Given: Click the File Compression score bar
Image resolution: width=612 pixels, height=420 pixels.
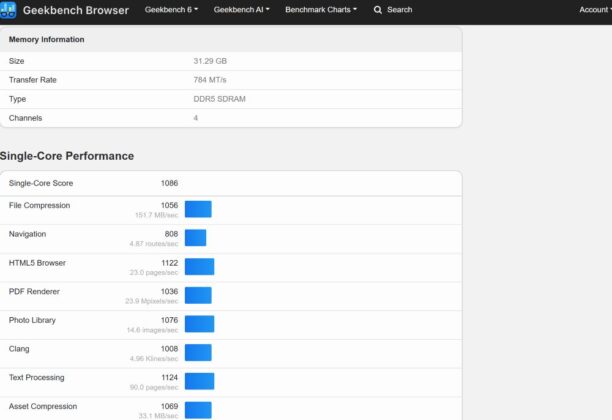Looking at the screenshot, I should pyautogui.click(x=198, y=209).
